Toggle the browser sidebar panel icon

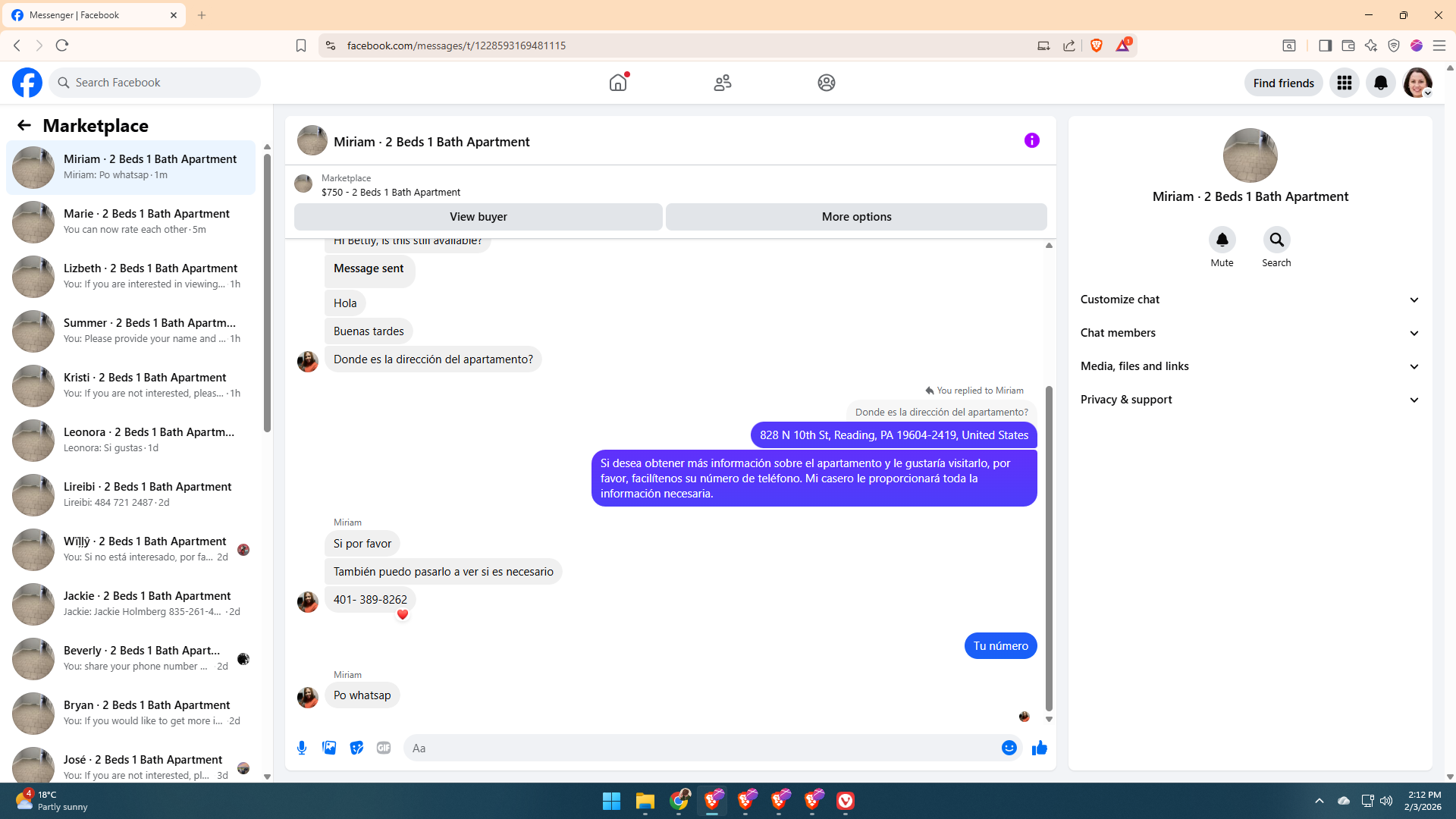coord(1325,45)
